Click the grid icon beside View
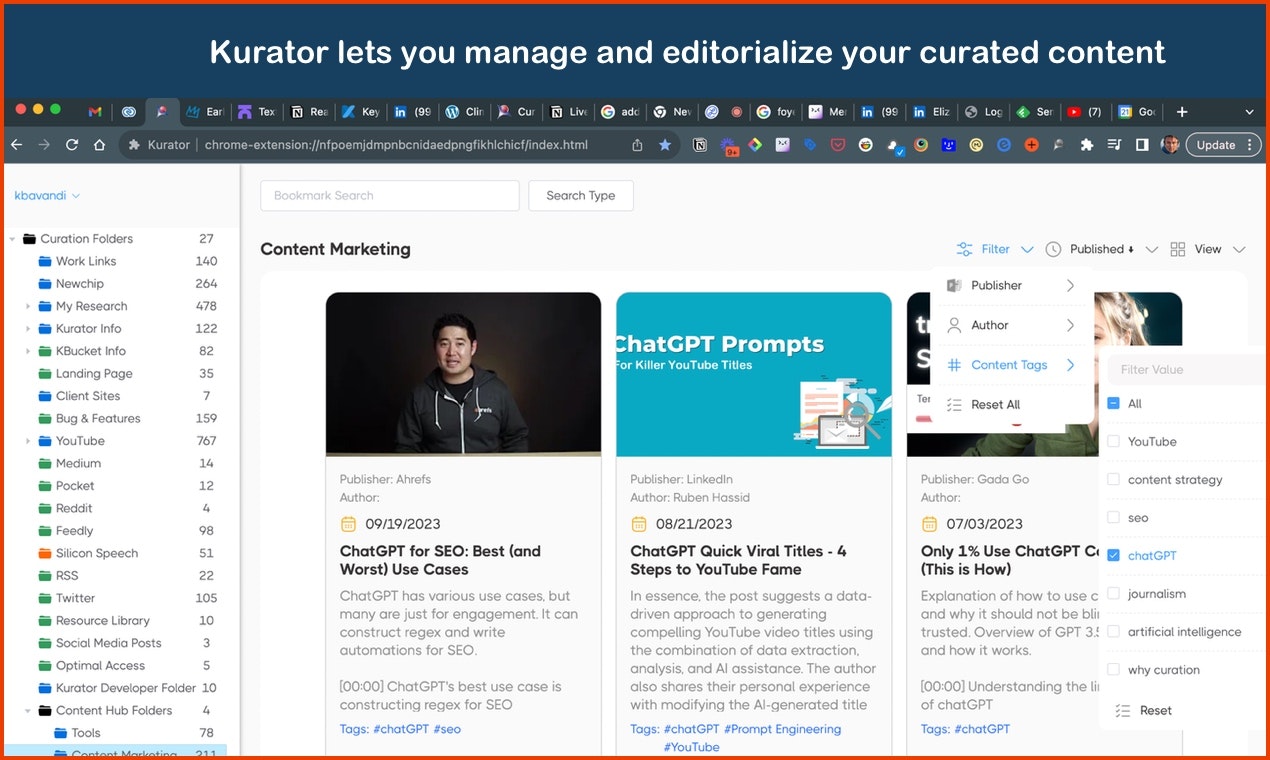 (x=1178, y=249)
